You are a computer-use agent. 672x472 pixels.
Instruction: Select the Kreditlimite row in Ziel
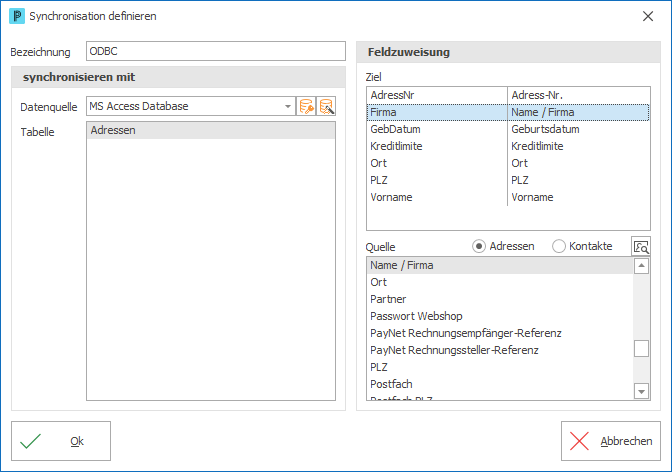(x=508, y=146)
